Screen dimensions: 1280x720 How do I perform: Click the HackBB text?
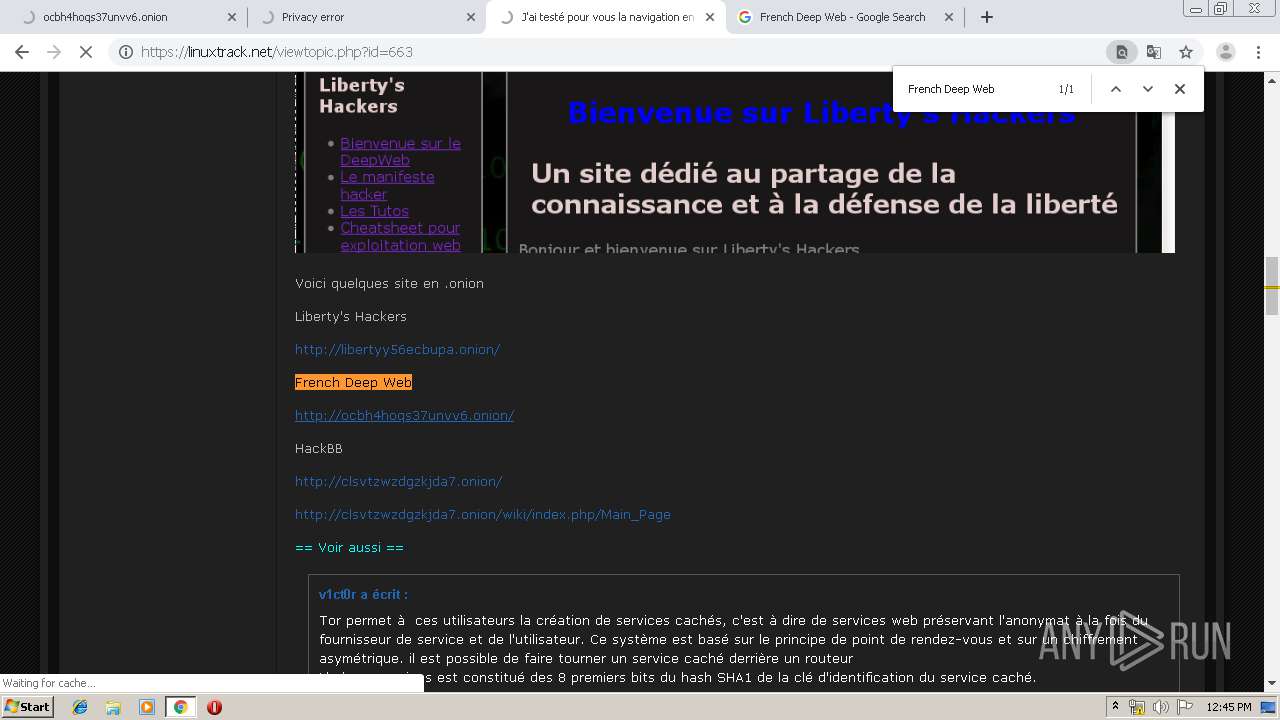(318, 448)
